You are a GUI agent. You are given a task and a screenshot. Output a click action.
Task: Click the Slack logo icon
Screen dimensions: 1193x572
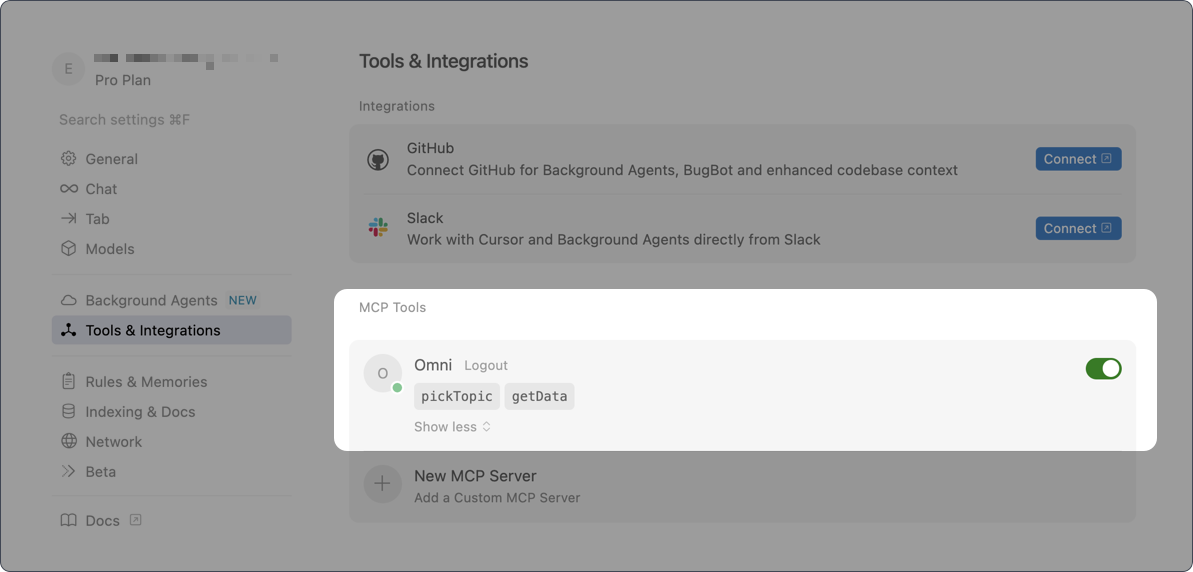[378, 228]
